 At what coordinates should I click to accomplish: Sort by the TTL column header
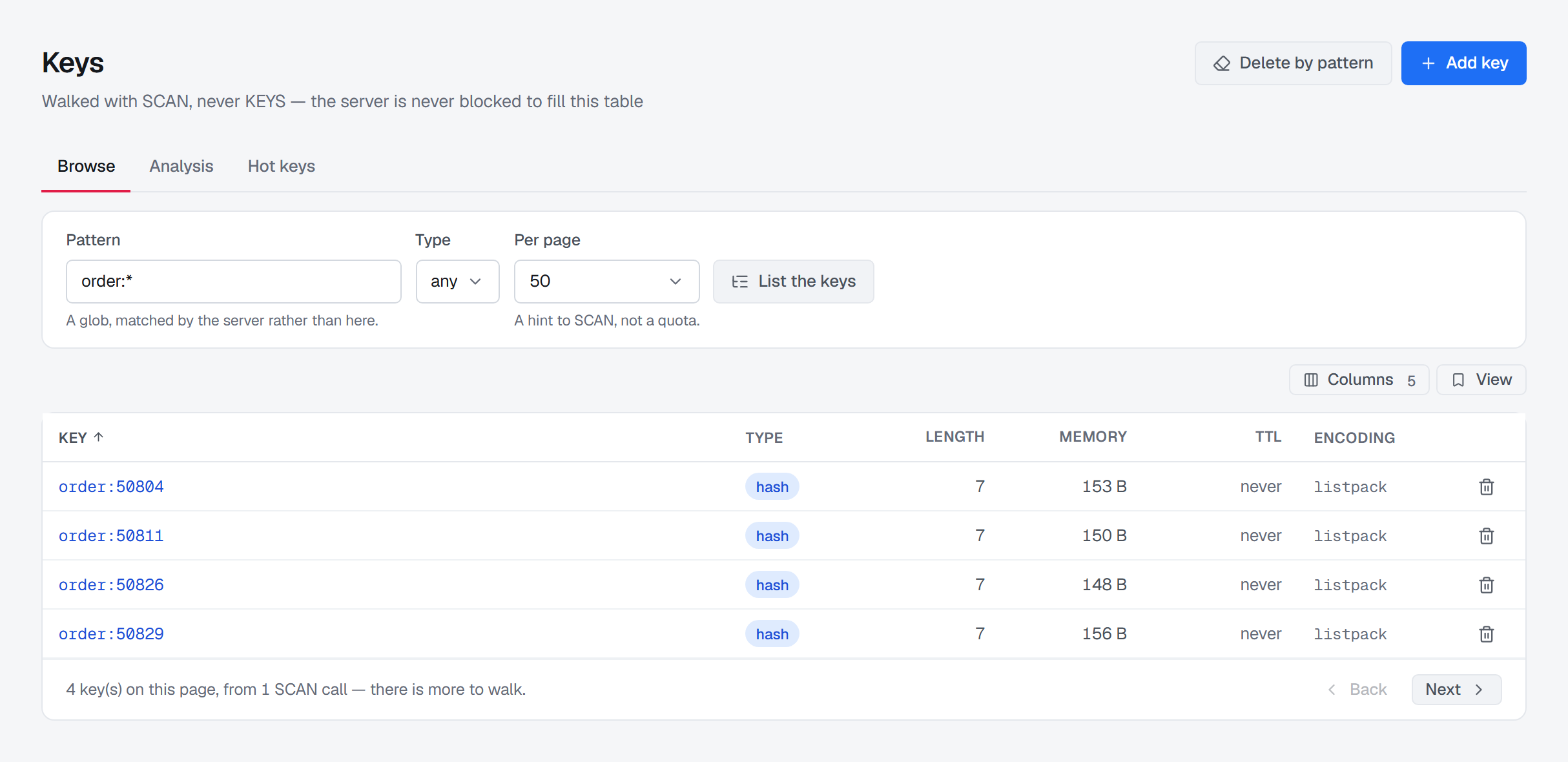[x=1268, y=437]
